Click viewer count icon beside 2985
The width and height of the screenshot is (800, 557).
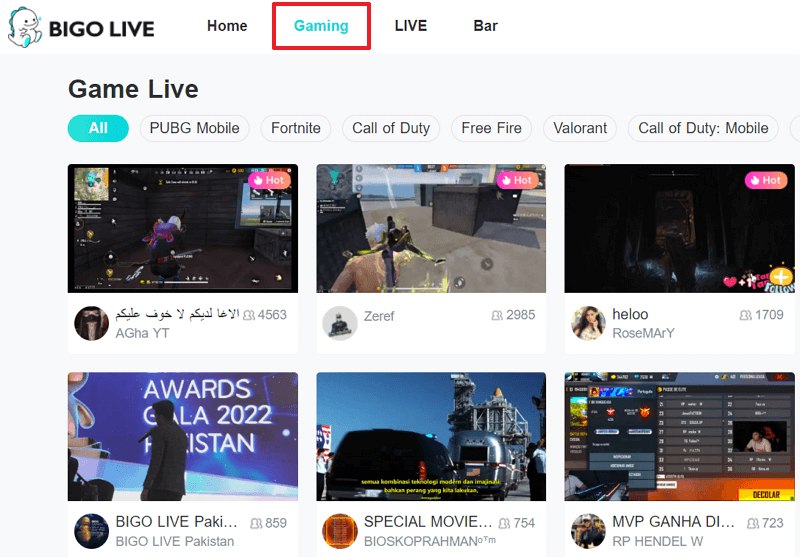click(497, 315)
